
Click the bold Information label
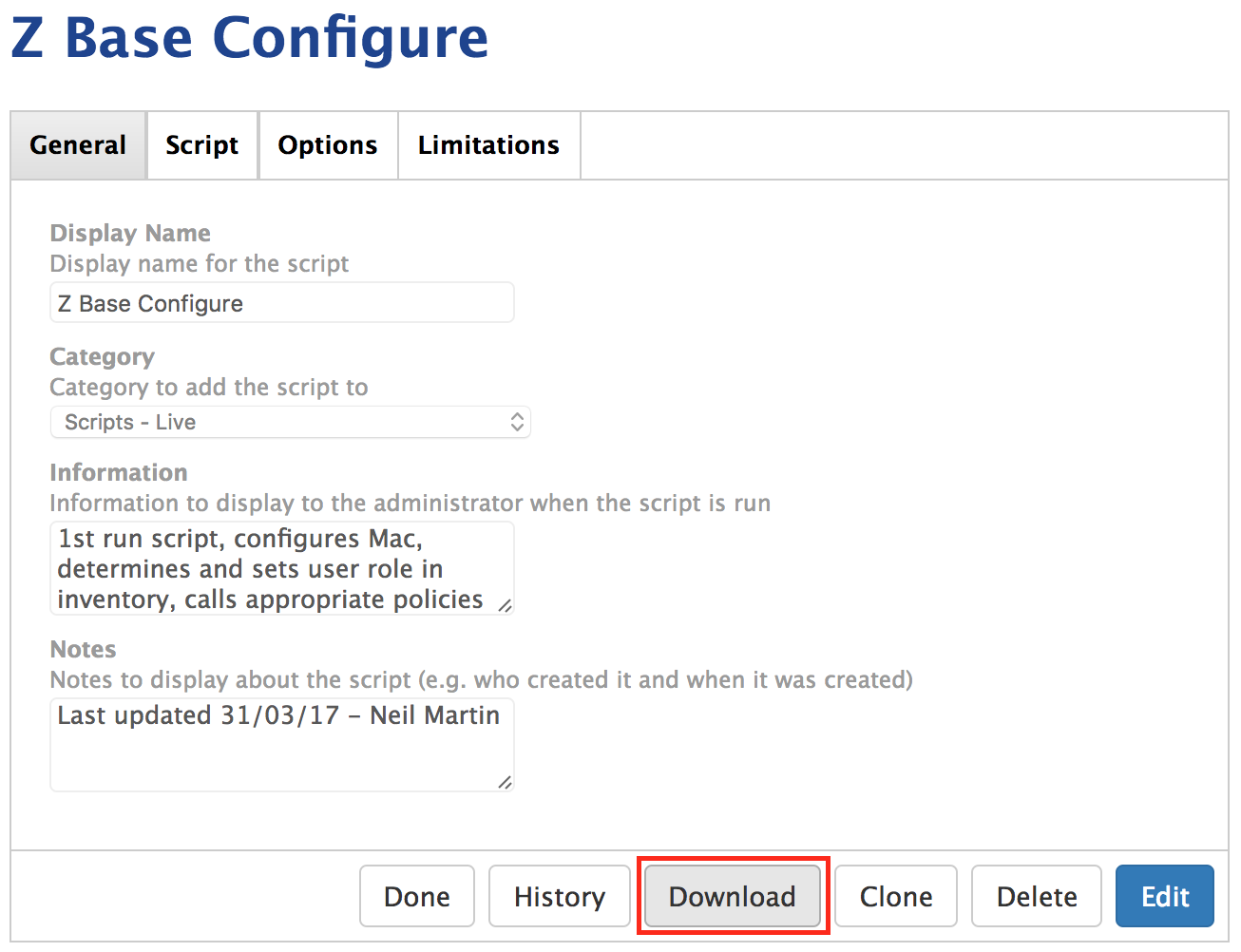click(119, 473)
